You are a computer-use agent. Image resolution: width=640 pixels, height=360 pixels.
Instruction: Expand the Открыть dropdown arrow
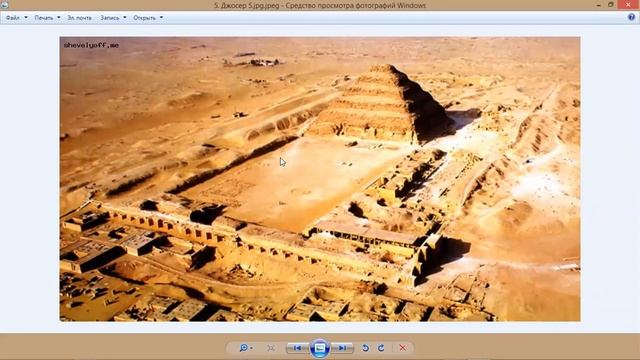coord(161,18)
